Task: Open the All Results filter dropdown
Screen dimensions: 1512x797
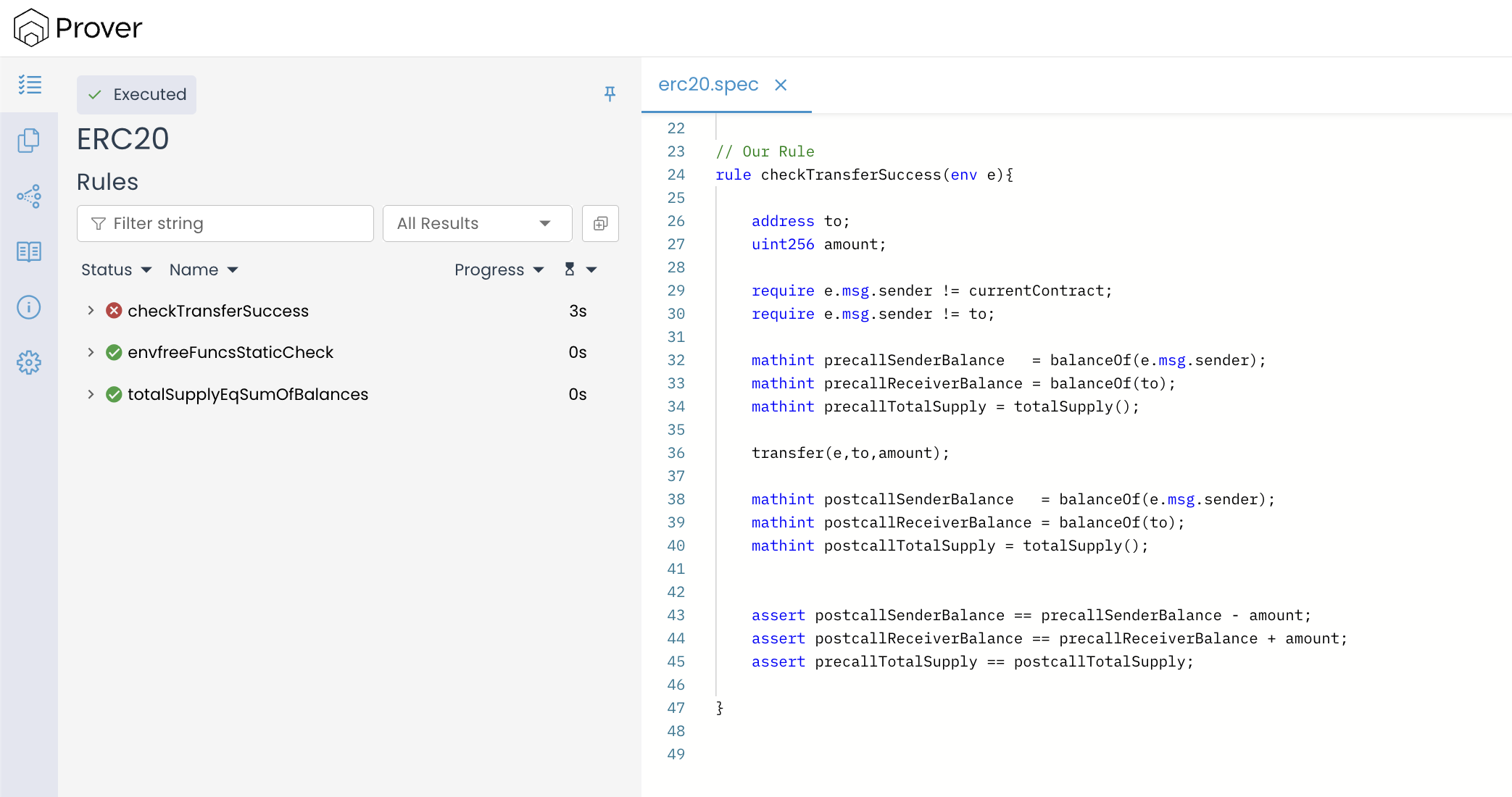Action: (477, 224)
